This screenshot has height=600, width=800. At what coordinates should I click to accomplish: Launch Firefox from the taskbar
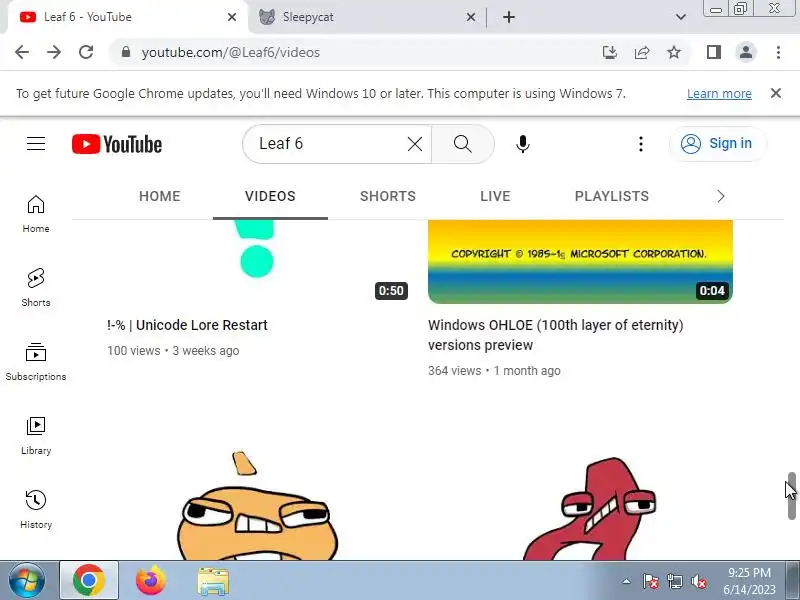151,581
